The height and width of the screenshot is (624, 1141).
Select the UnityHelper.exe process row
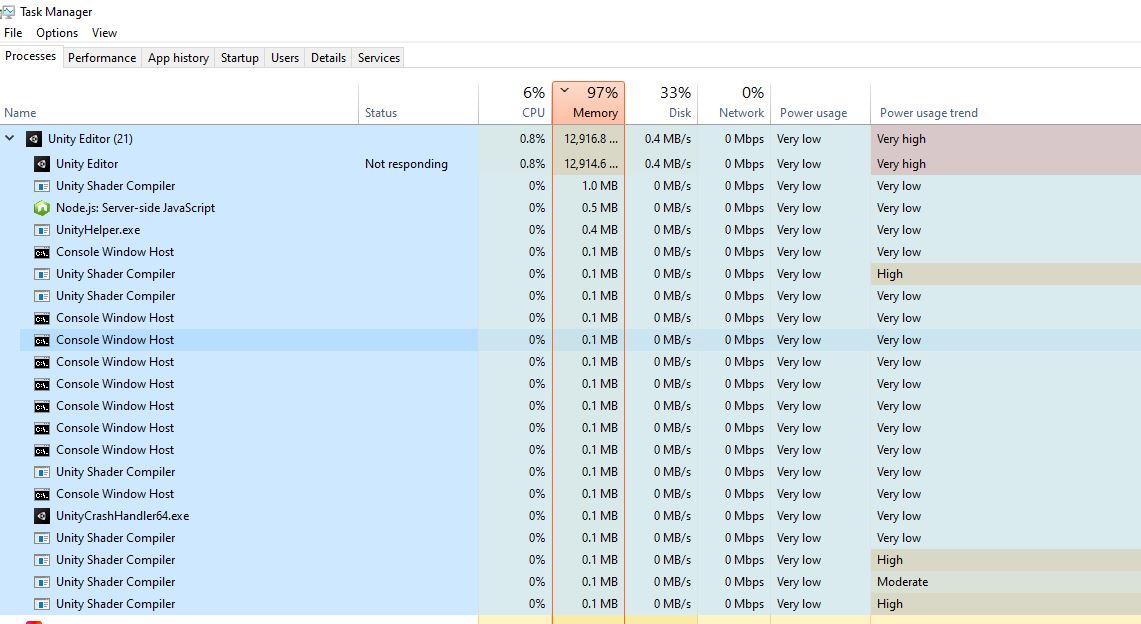pos(570,230)
